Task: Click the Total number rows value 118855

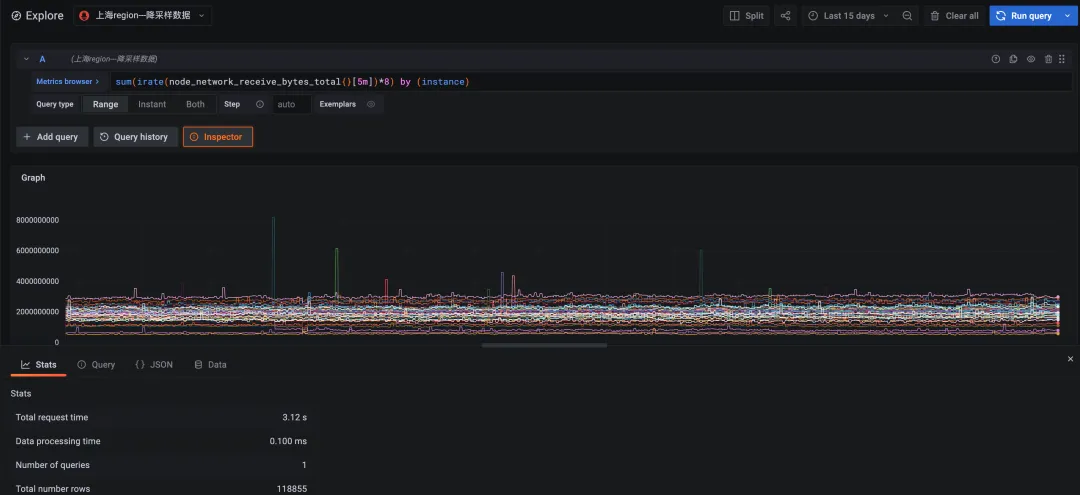Action: tap(292, 489)
